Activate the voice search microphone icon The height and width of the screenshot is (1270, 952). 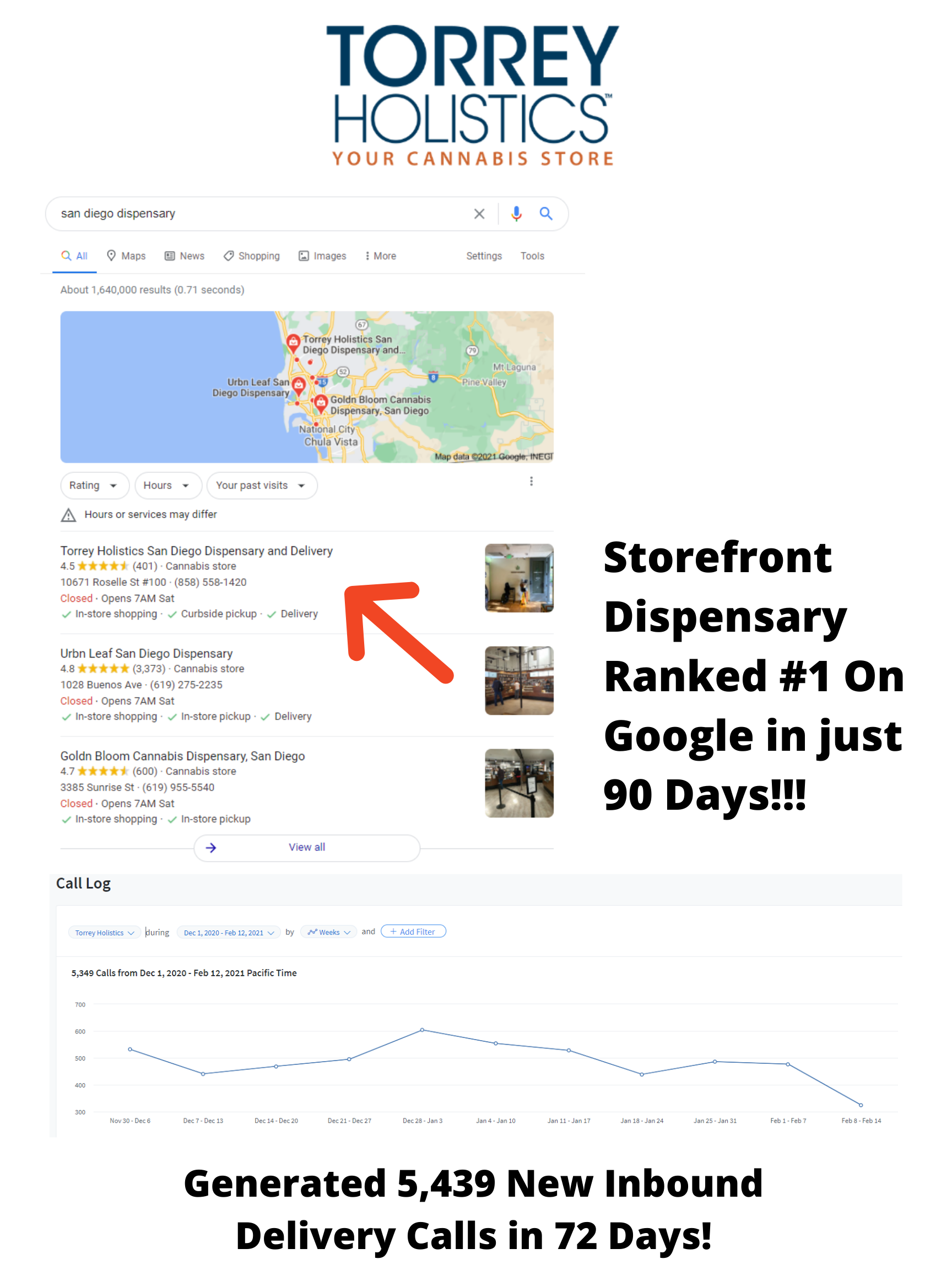point(516,213)
